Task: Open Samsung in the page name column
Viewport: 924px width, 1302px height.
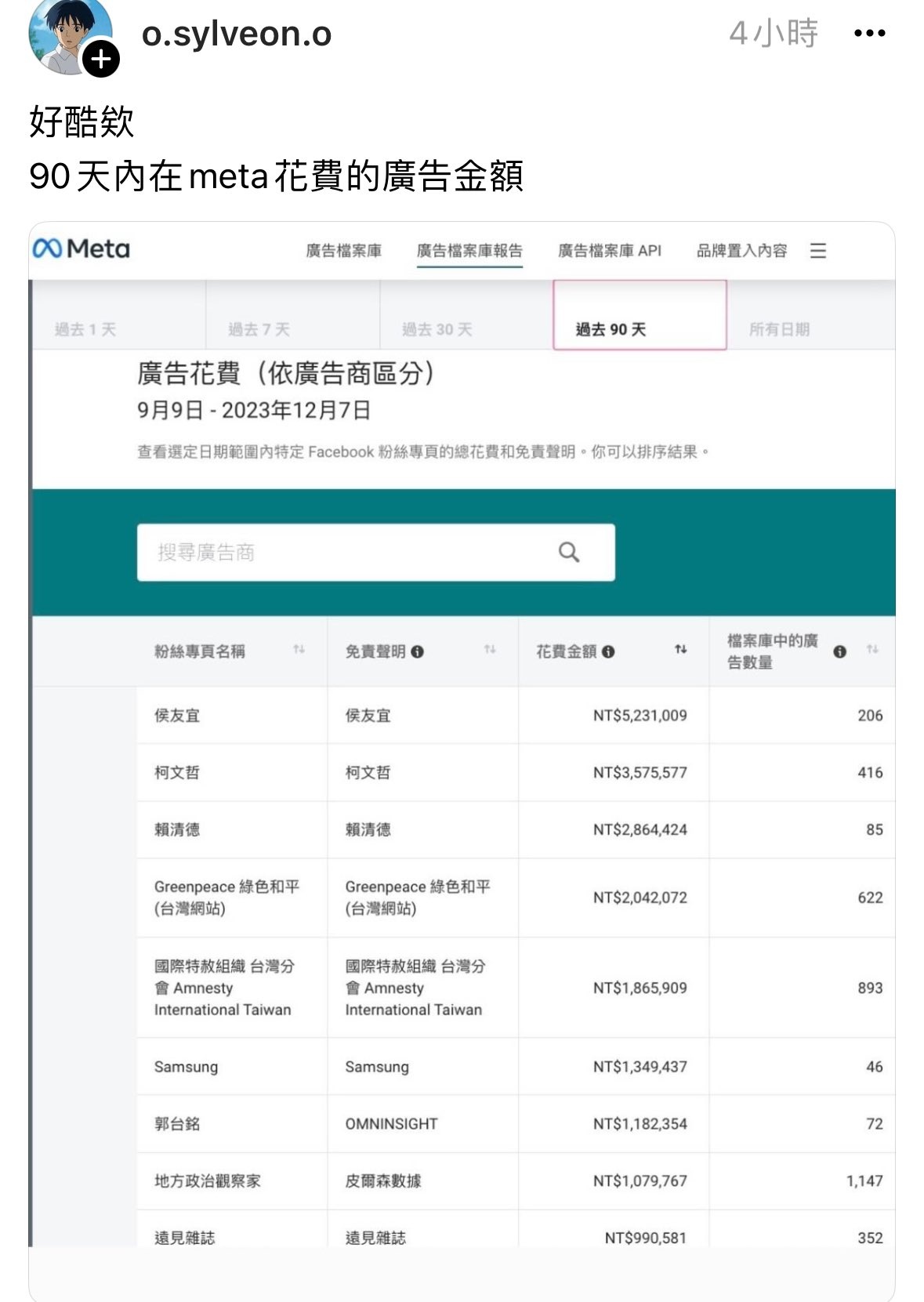Action: pos(187,1067)
